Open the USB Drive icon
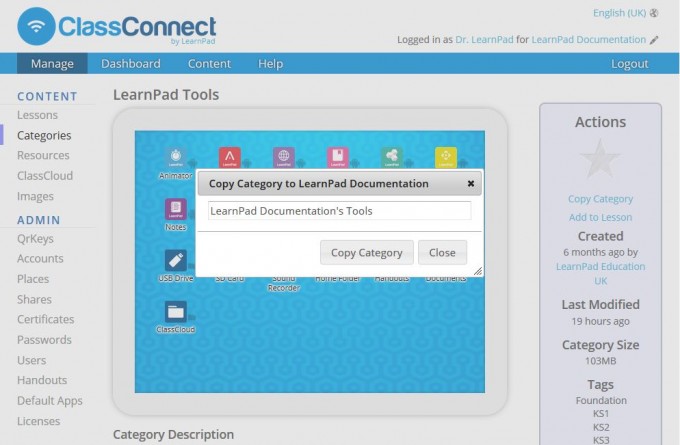680x445 pixels. [x=176, y=260]
